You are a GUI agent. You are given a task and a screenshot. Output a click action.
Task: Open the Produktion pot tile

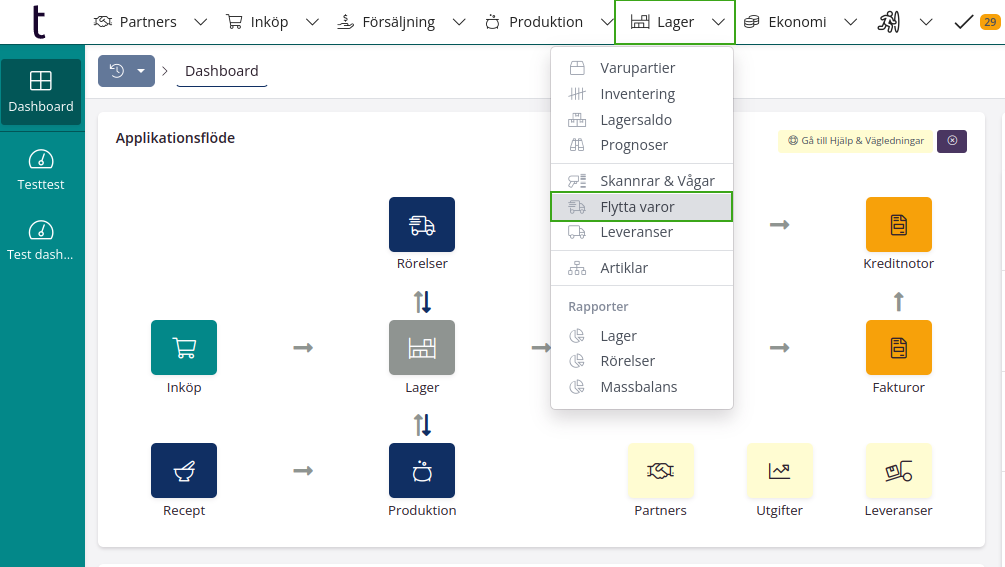coord(421,471)
